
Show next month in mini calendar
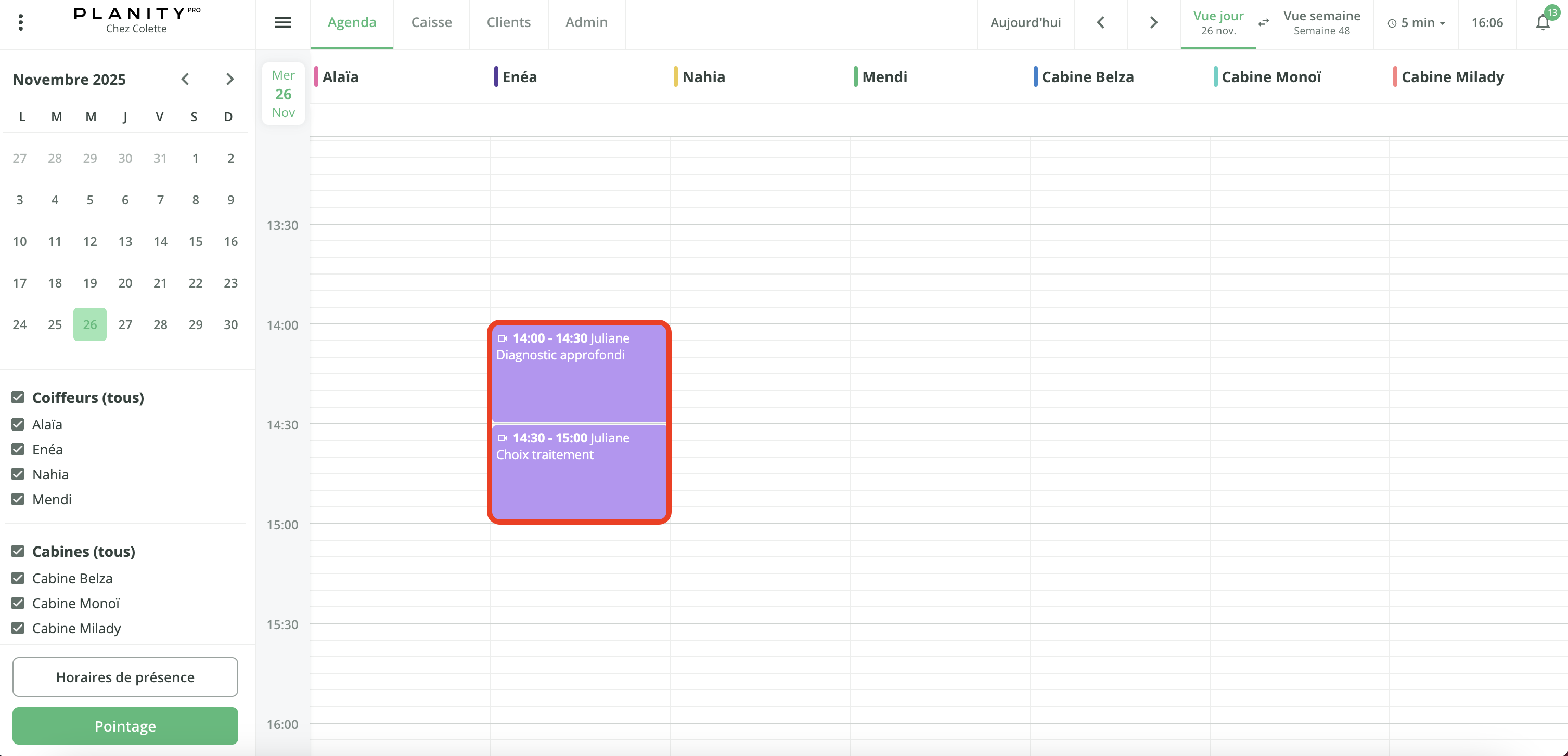click(x=229, y=79)
